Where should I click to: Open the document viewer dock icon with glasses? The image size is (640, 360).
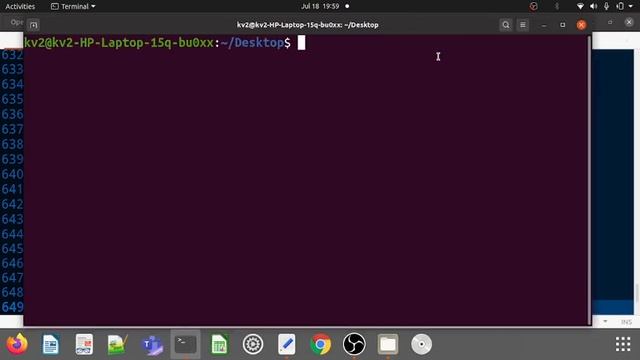click(84, 344)
